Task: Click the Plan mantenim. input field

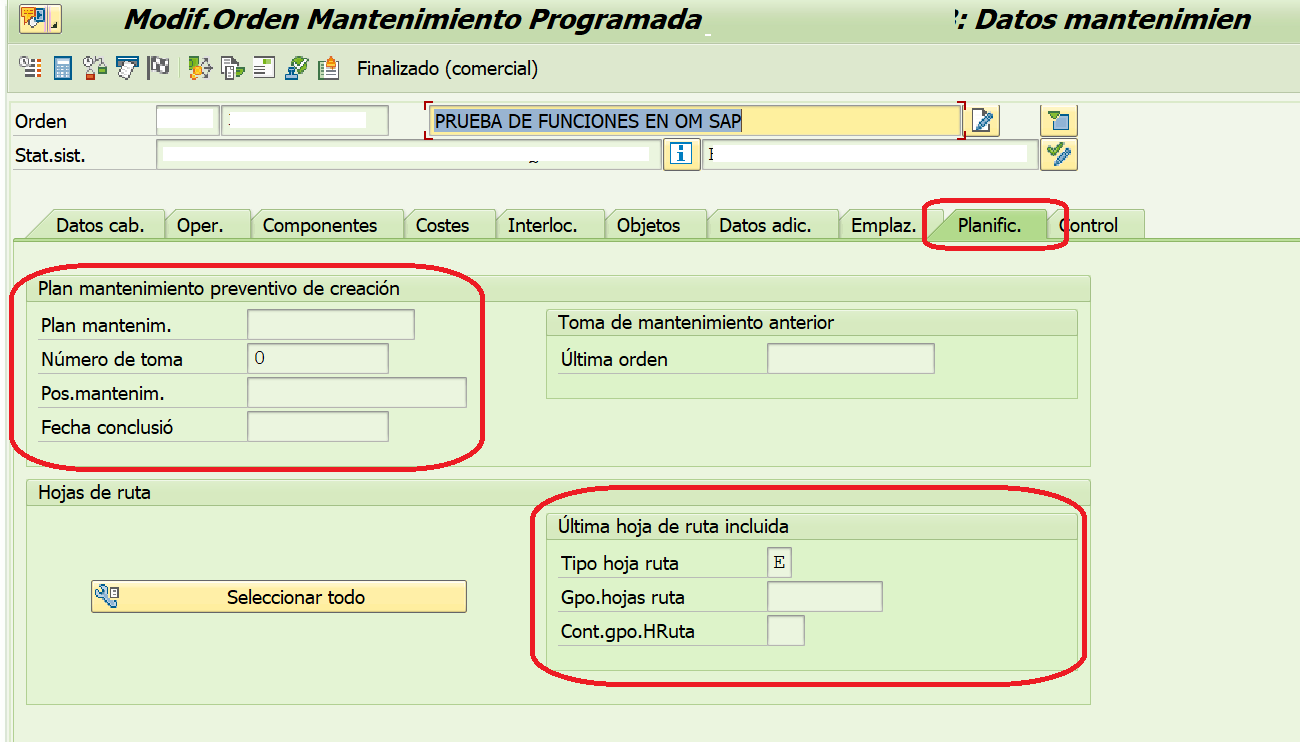Action: [330, 325]
